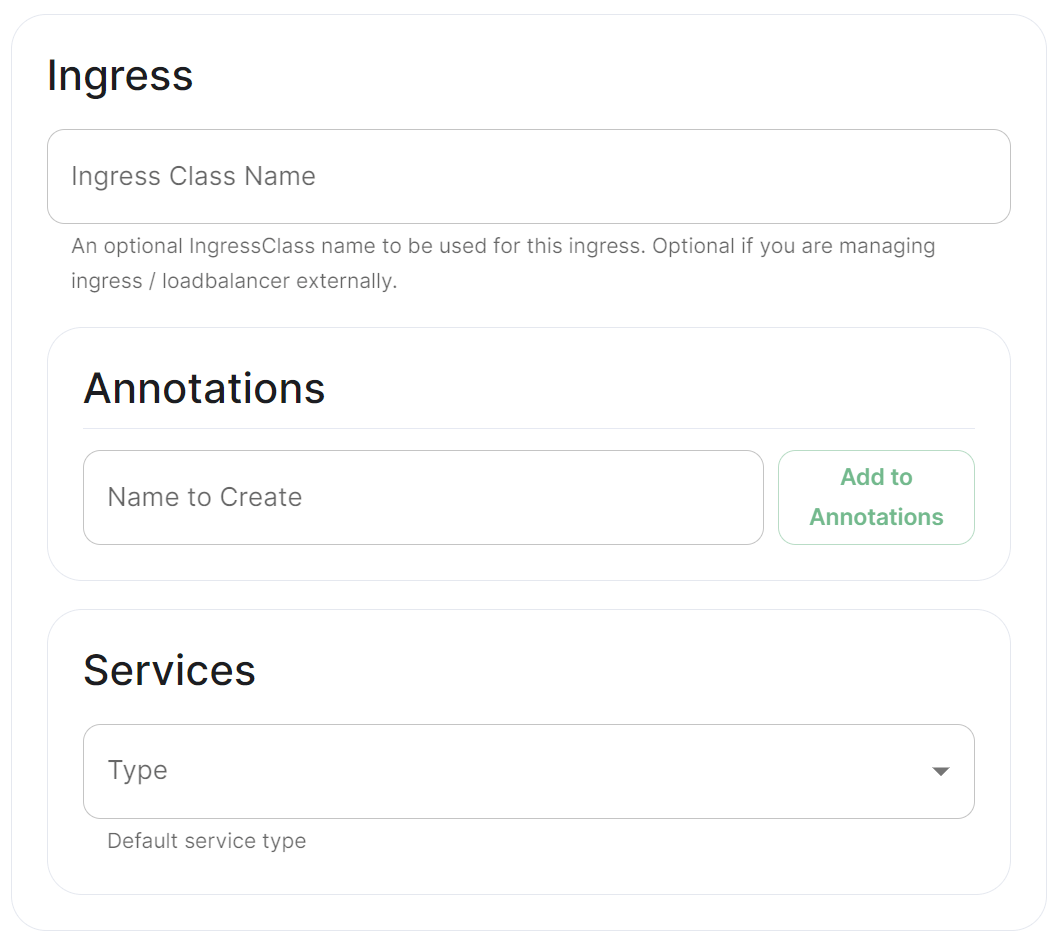The width and height of the screenshot is (1064, 939).
Task: Click the word 'Annotations' on the green button
Action: point(876,517)
